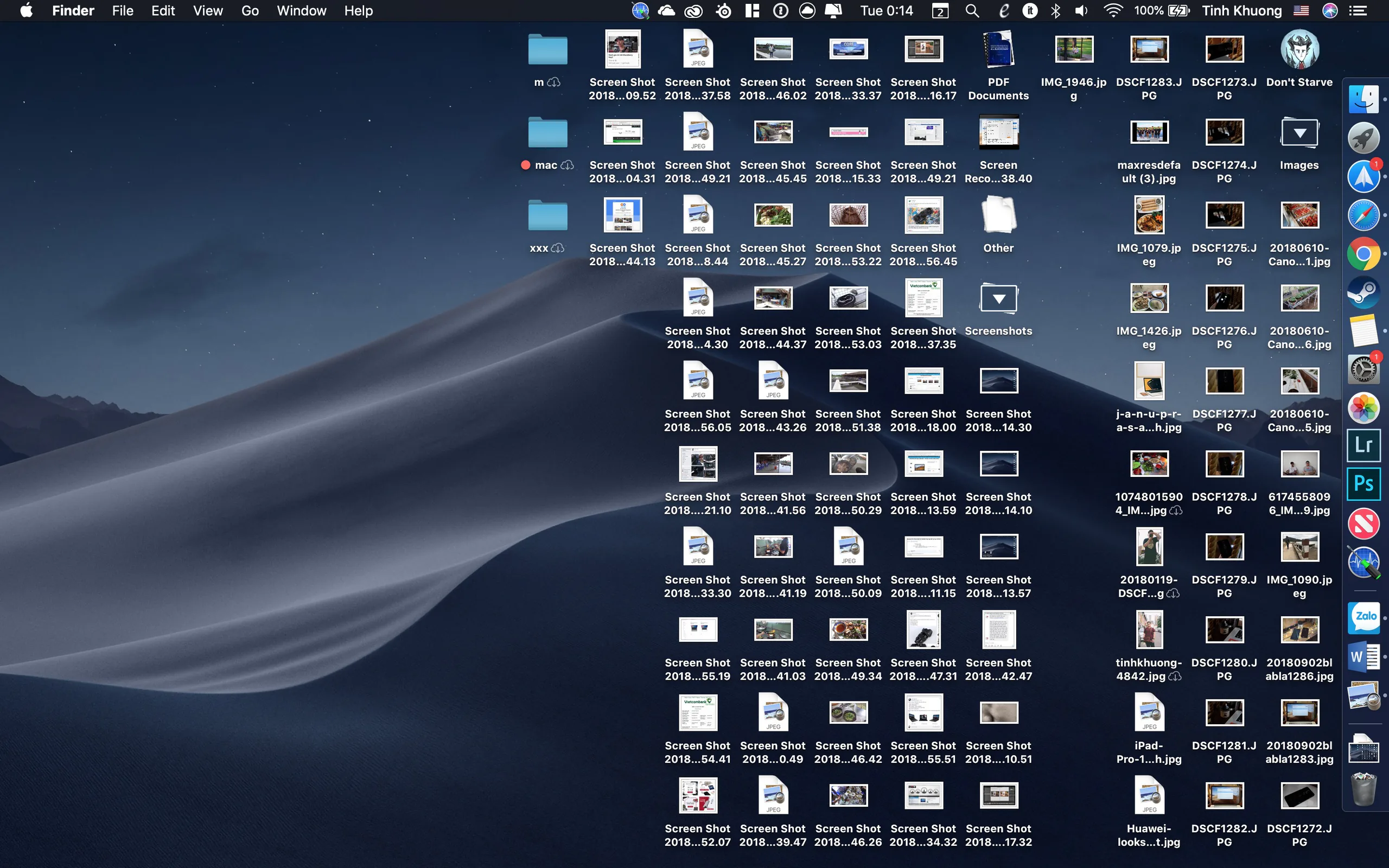Open Zalo app in dock
Screen dimensions: 1389x868
[1363, 617]
